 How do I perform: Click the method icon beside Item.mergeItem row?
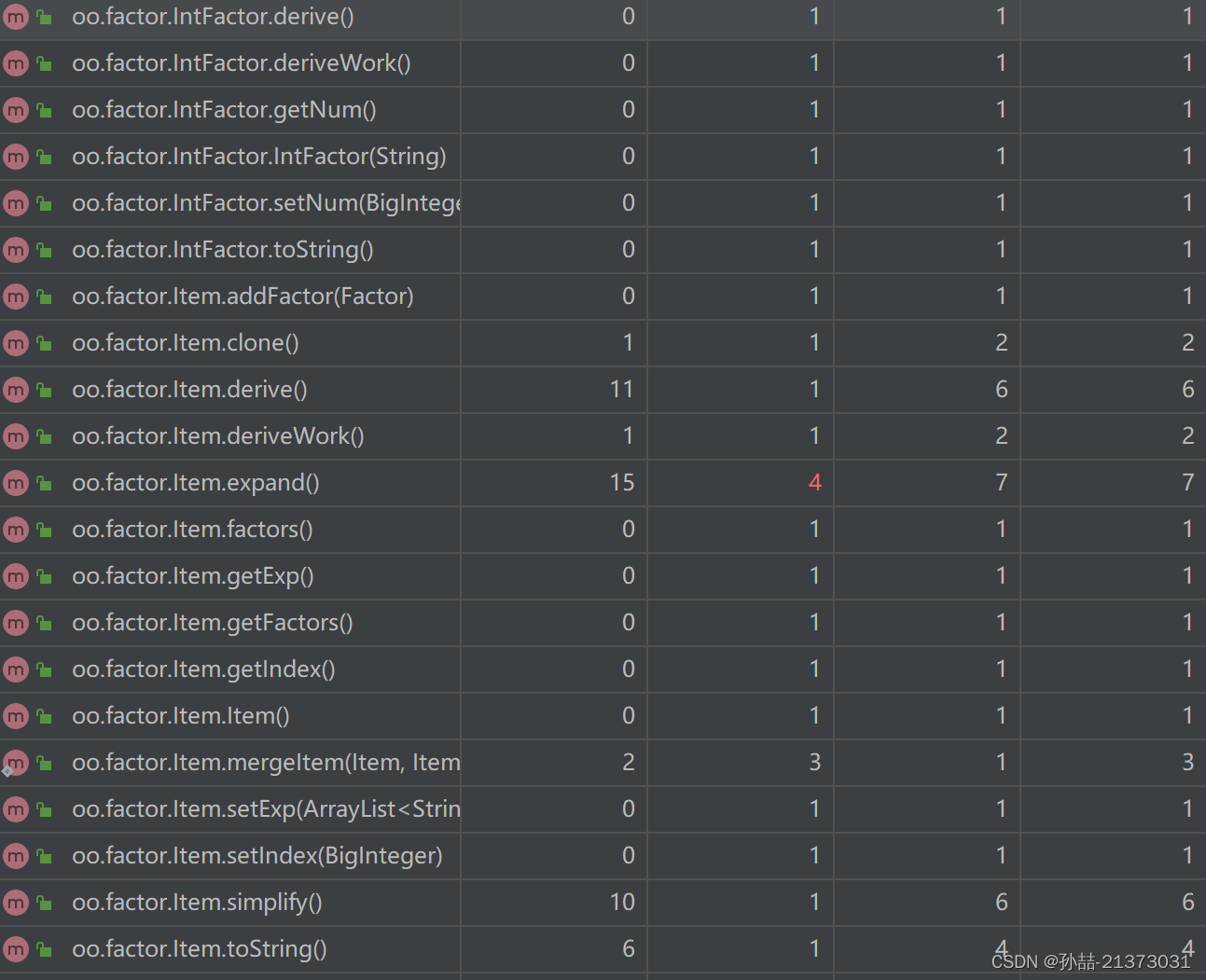(x=16, y=763)
